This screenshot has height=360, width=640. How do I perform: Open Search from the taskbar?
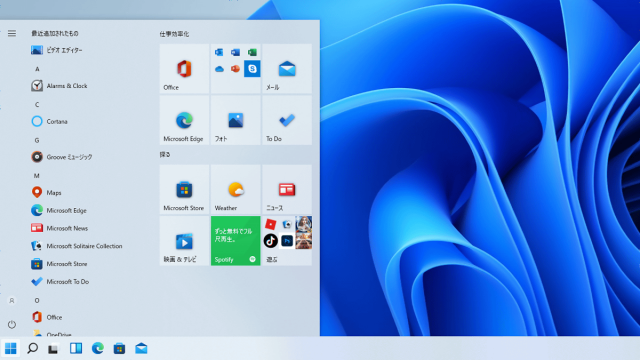pyautogui.click(x=32, y=348)
